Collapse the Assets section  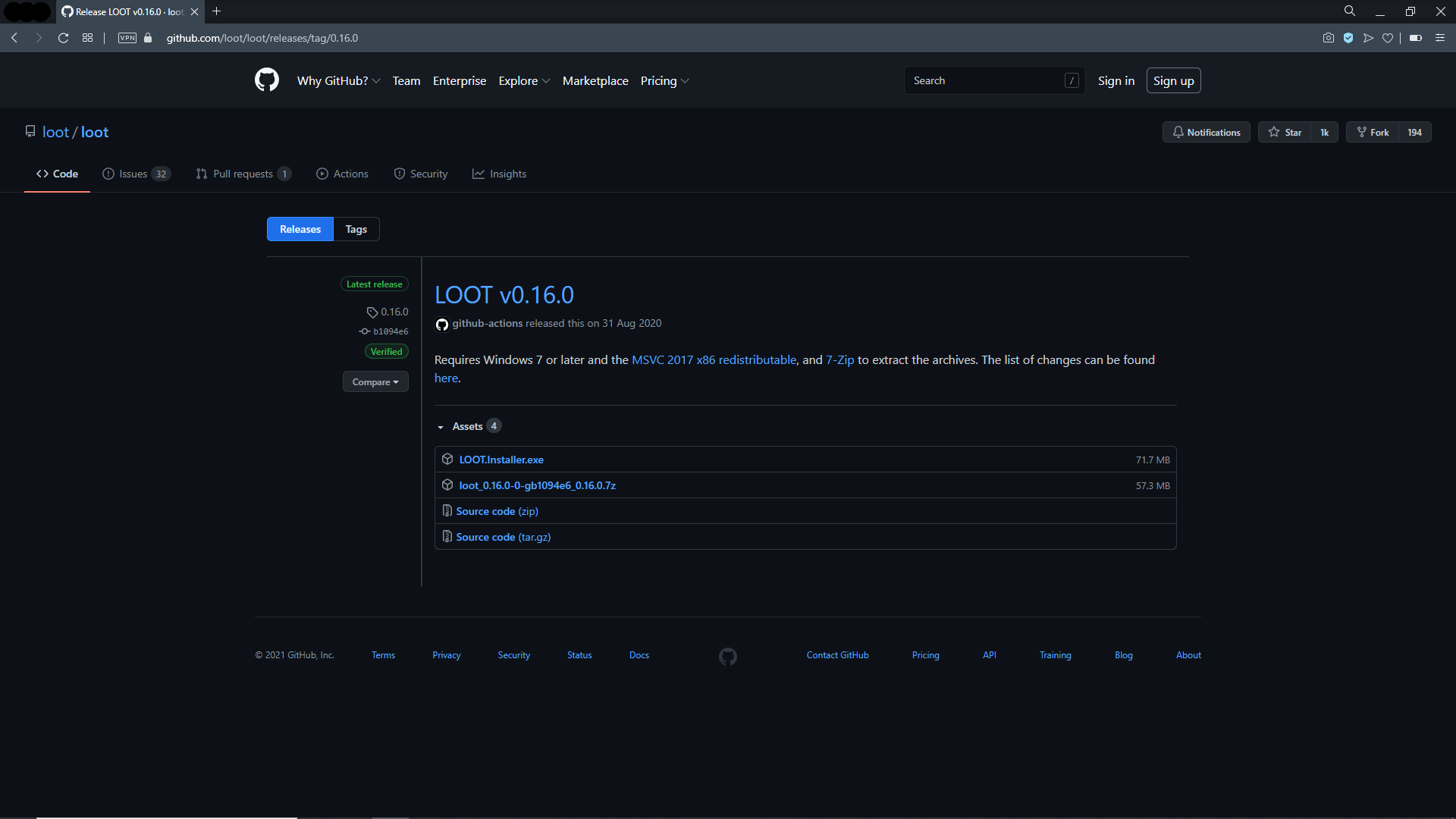[x=468, y=426]
